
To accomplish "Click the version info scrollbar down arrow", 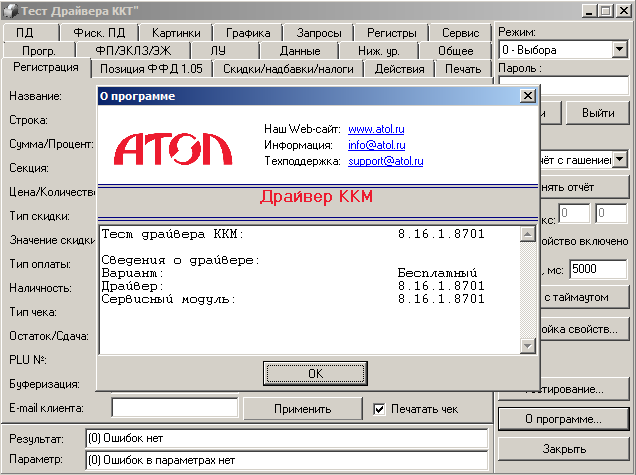I will coord(527,346).
